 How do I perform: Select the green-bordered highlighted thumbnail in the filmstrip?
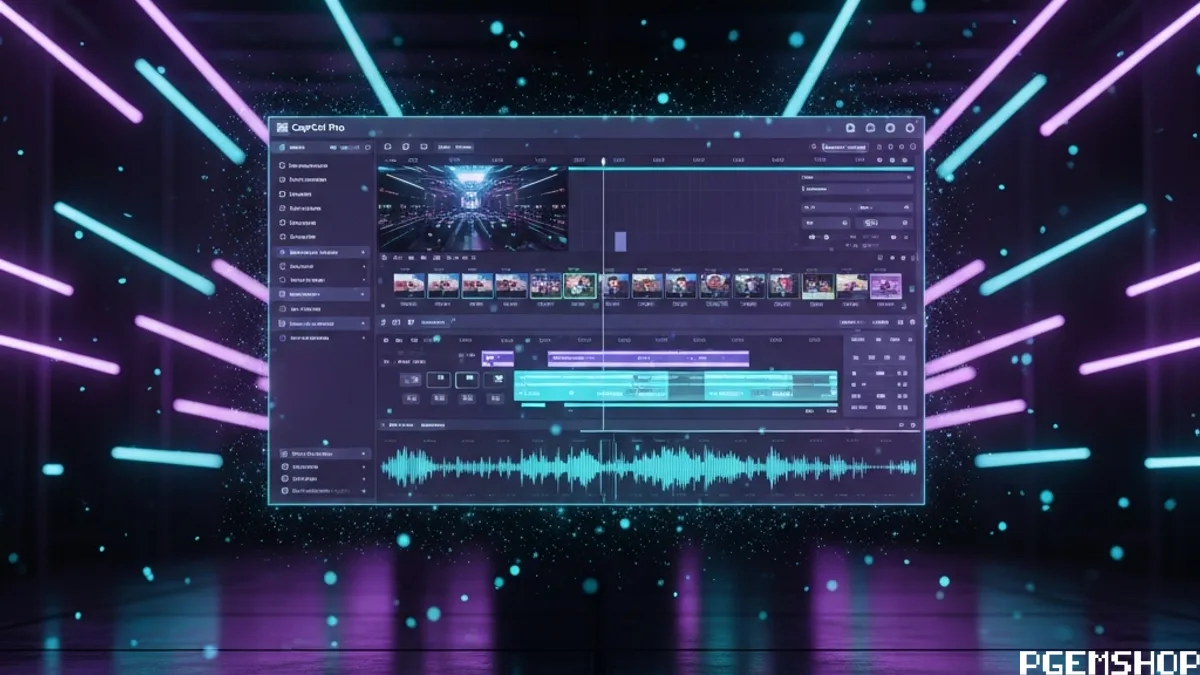[x=580, y=286]
